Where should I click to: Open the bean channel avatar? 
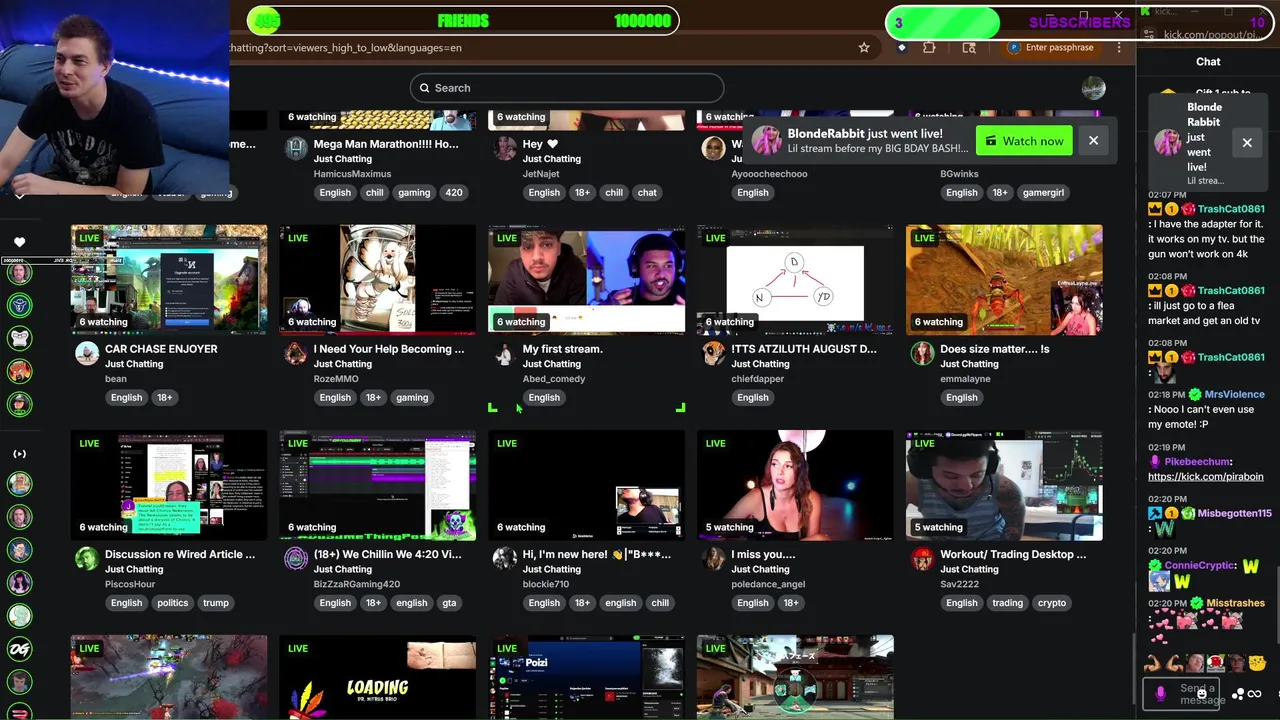click(x=87, y=354)
